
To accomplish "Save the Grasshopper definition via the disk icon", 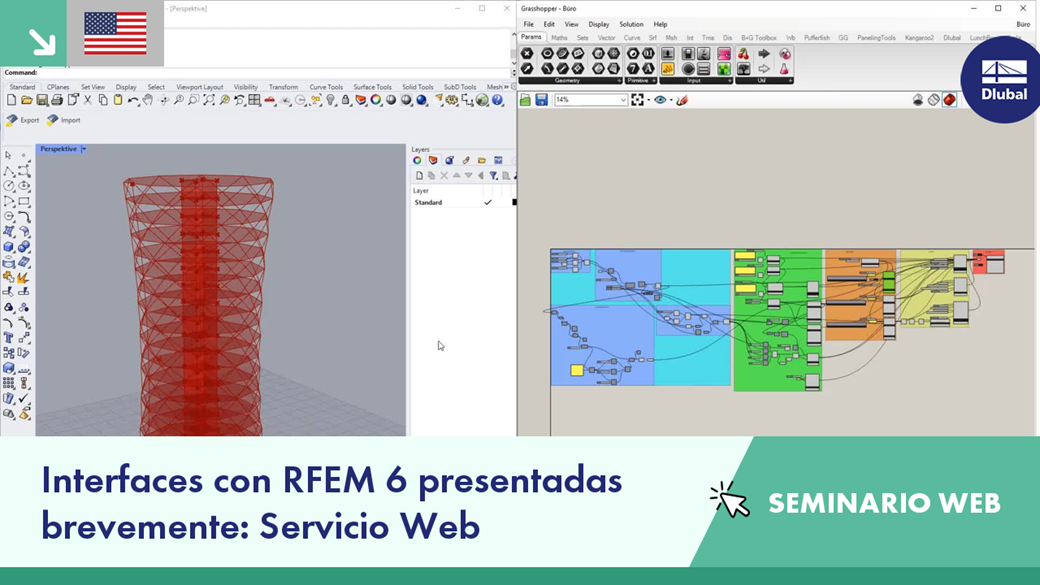I will [x=542, y=99].
